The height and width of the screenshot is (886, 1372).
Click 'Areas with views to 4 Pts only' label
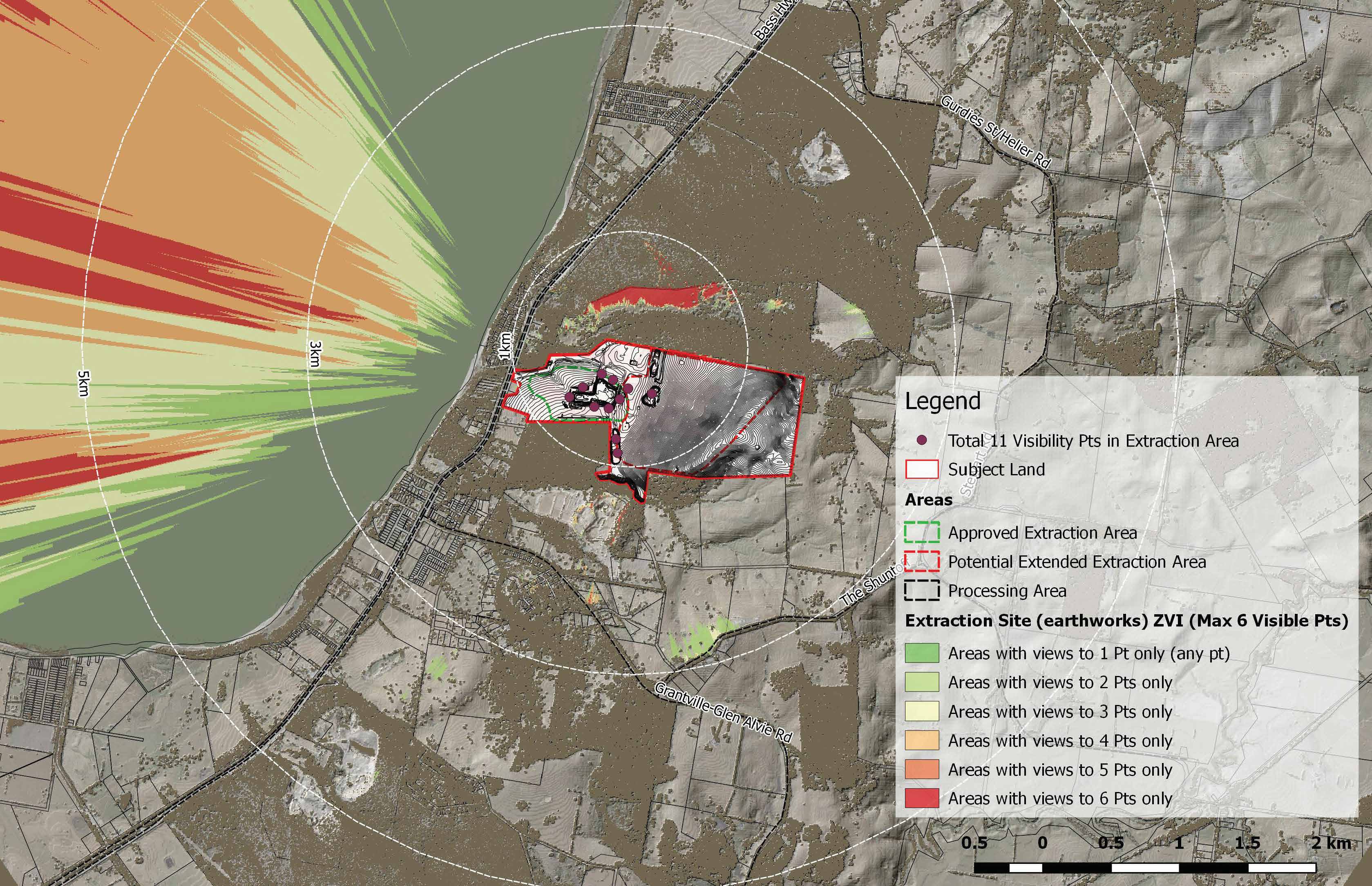coord(1060,741)
